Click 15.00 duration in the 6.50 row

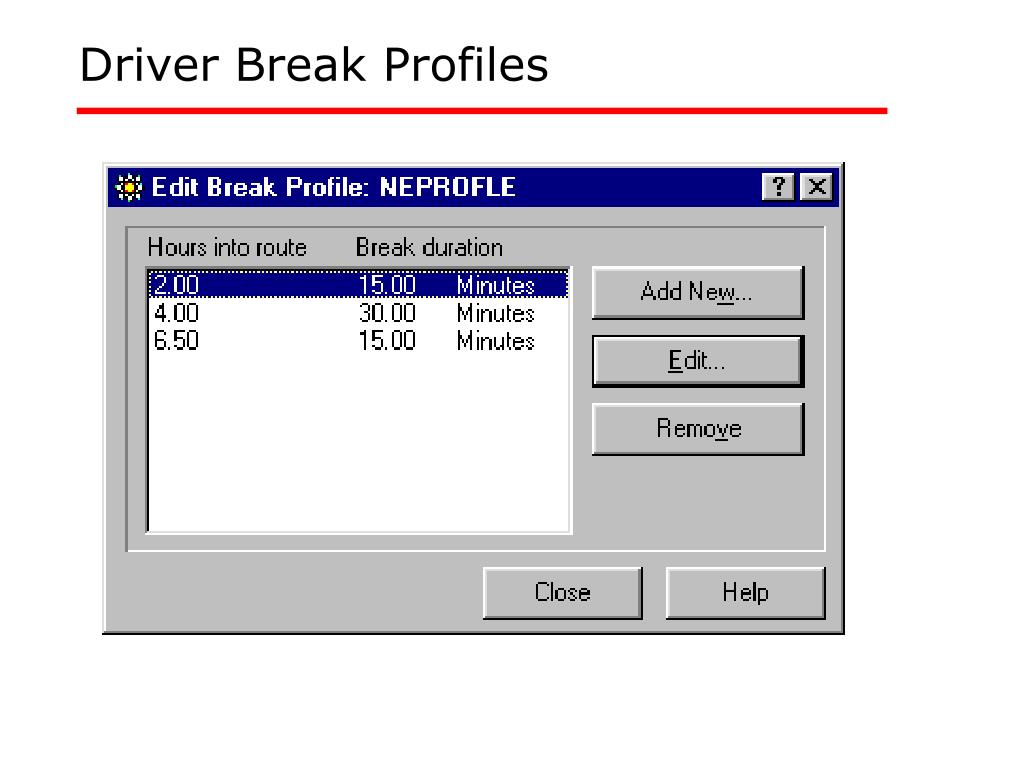click(x=387, y=341)
